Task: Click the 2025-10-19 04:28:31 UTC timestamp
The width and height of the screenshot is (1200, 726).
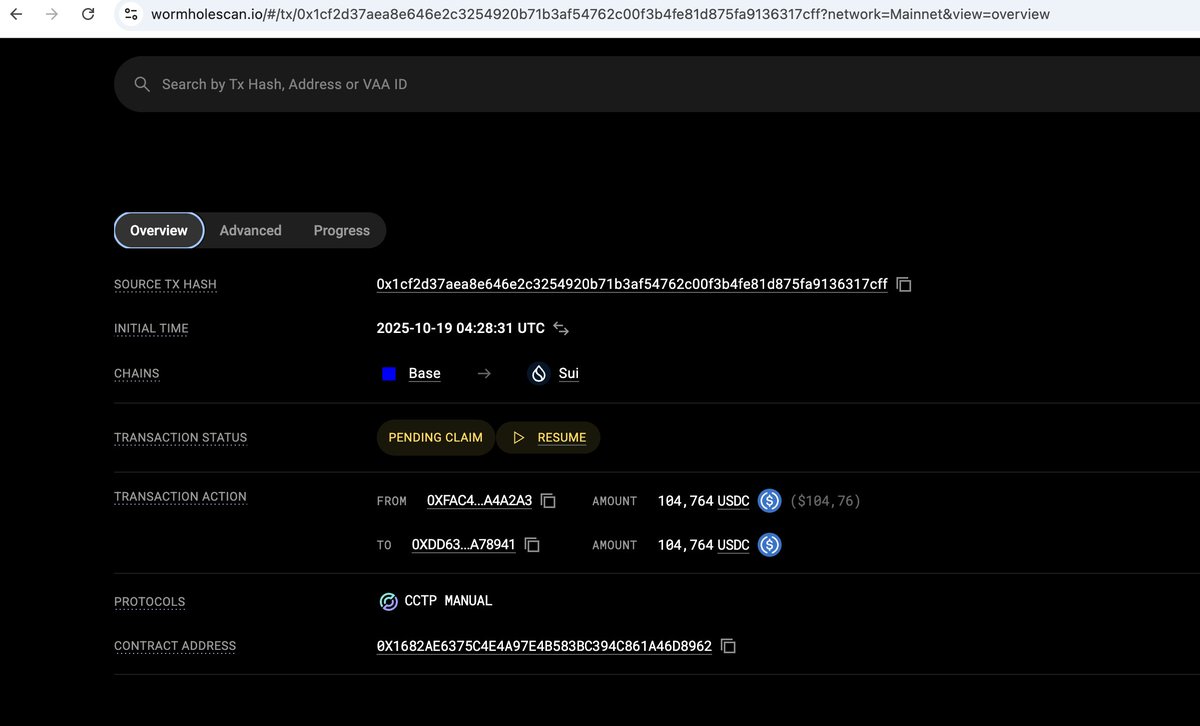Action: point(460,328)
